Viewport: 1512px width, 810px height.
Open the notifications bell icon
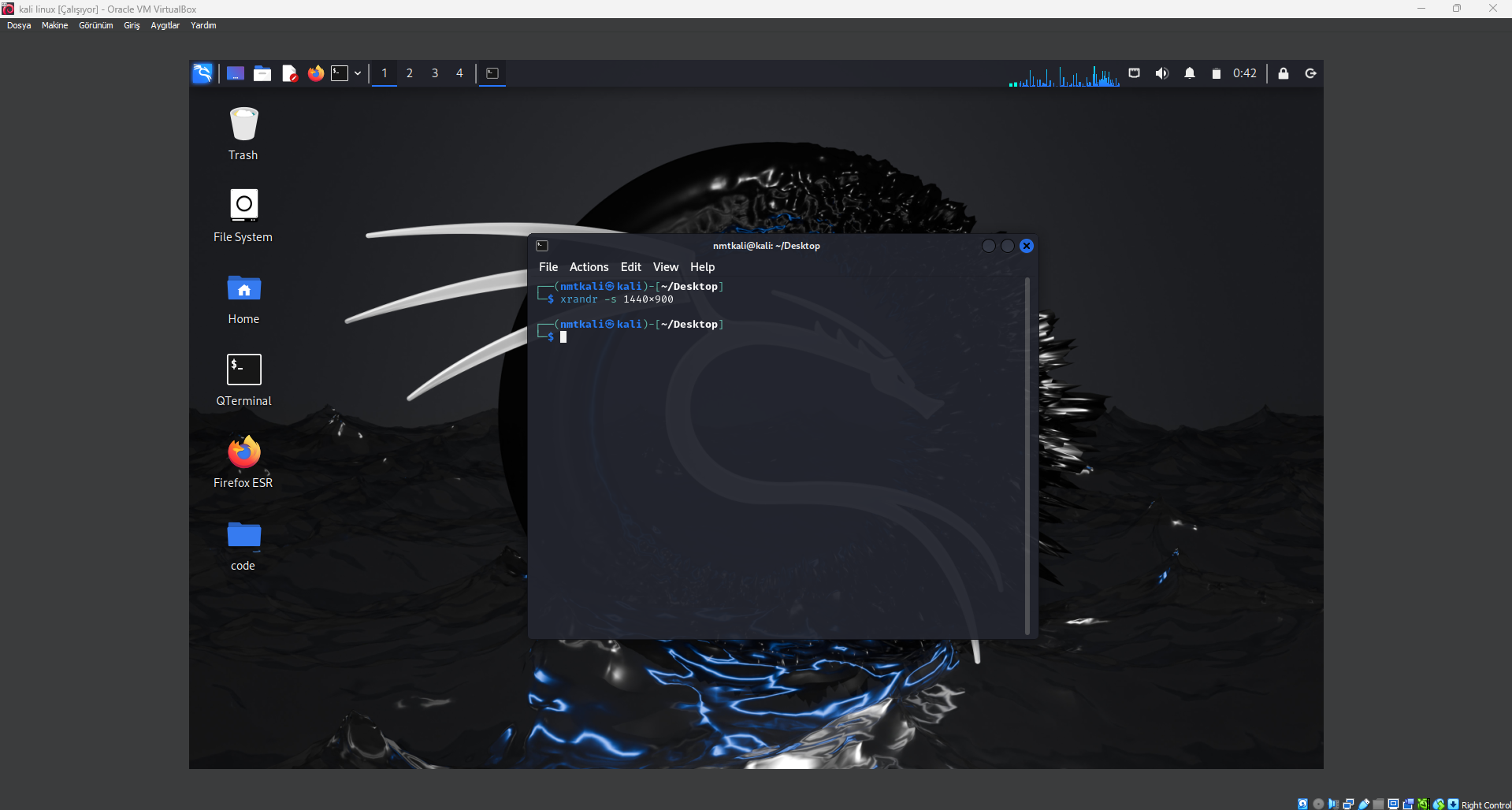(x=1190, y=73)
